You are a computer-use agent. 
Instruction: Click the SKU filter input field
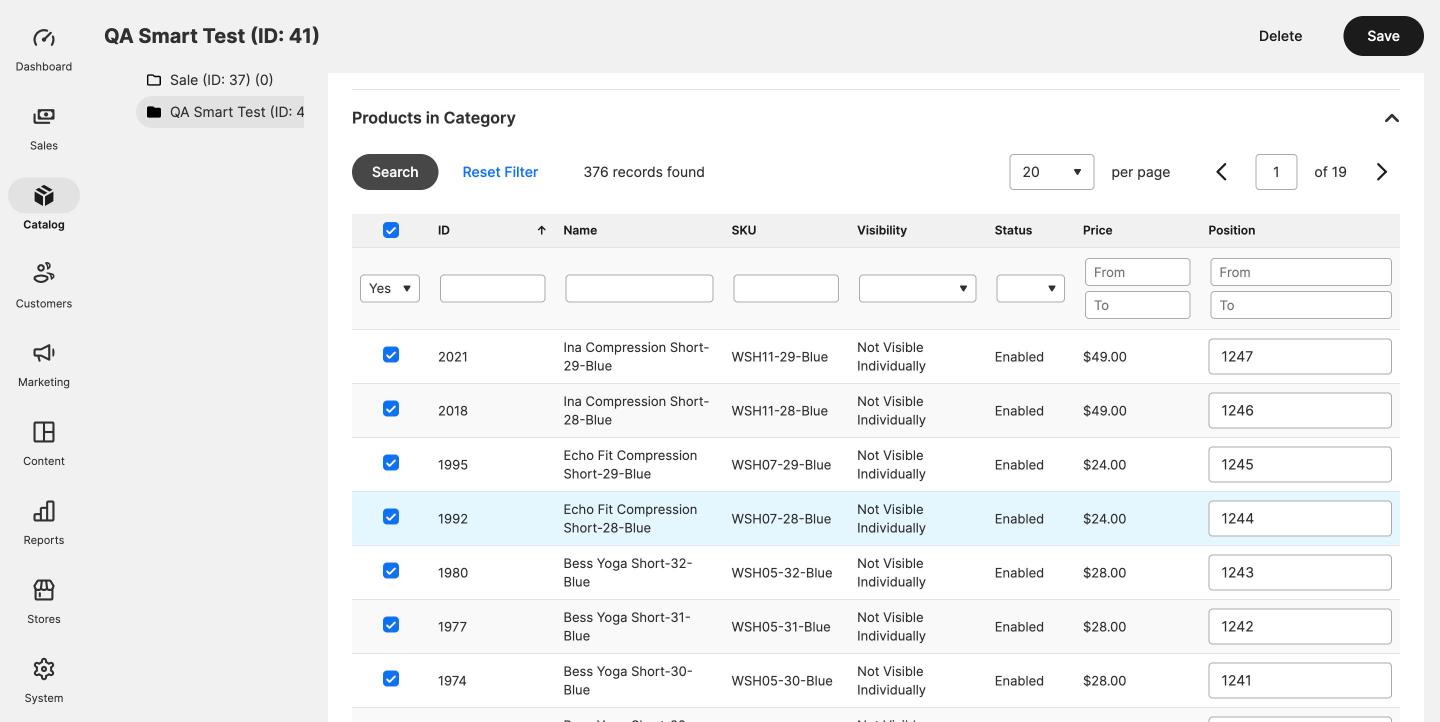tap(786, 288)
